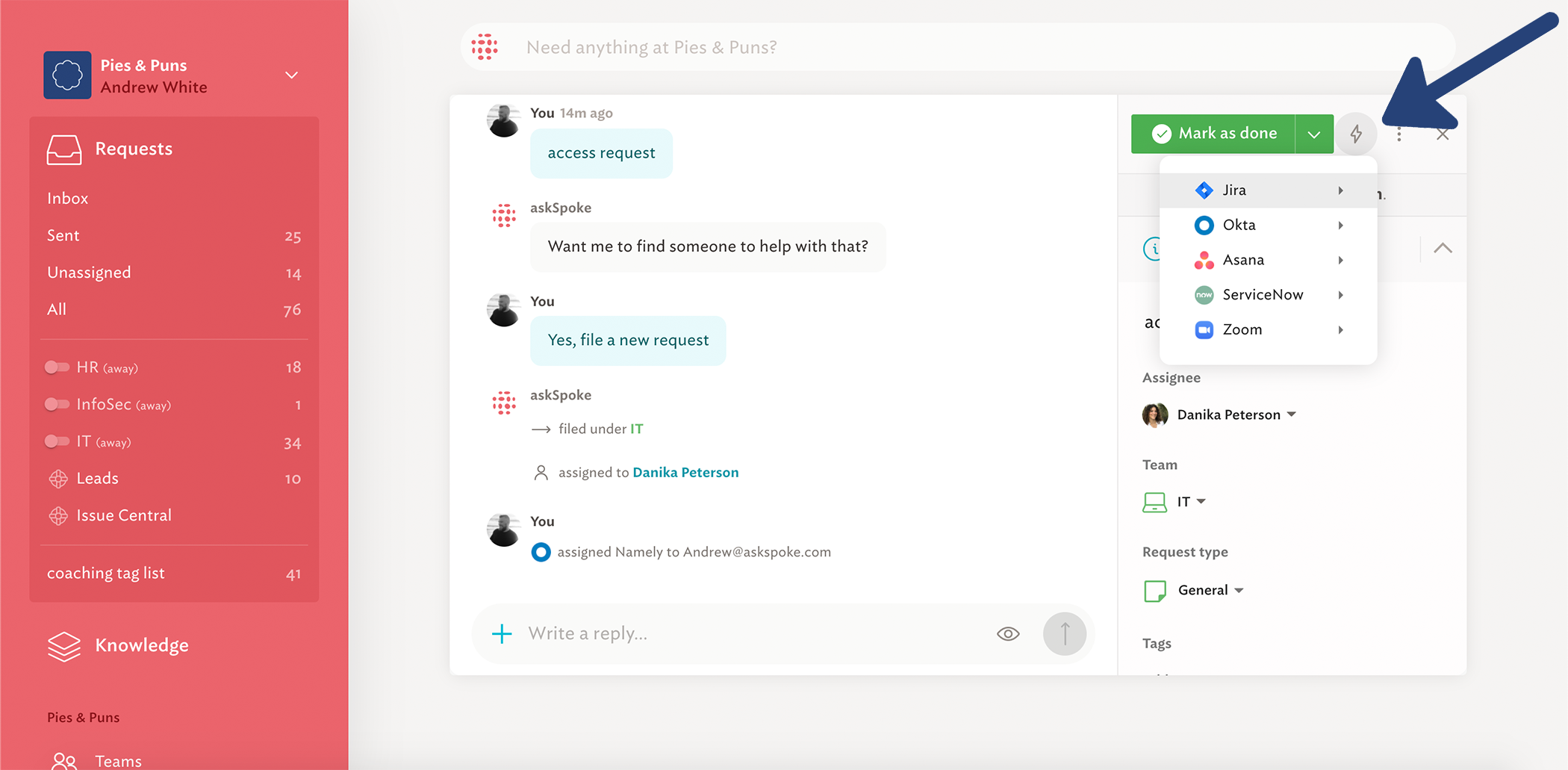Open the Mark as done dropdown arrow

(1314, 134)
